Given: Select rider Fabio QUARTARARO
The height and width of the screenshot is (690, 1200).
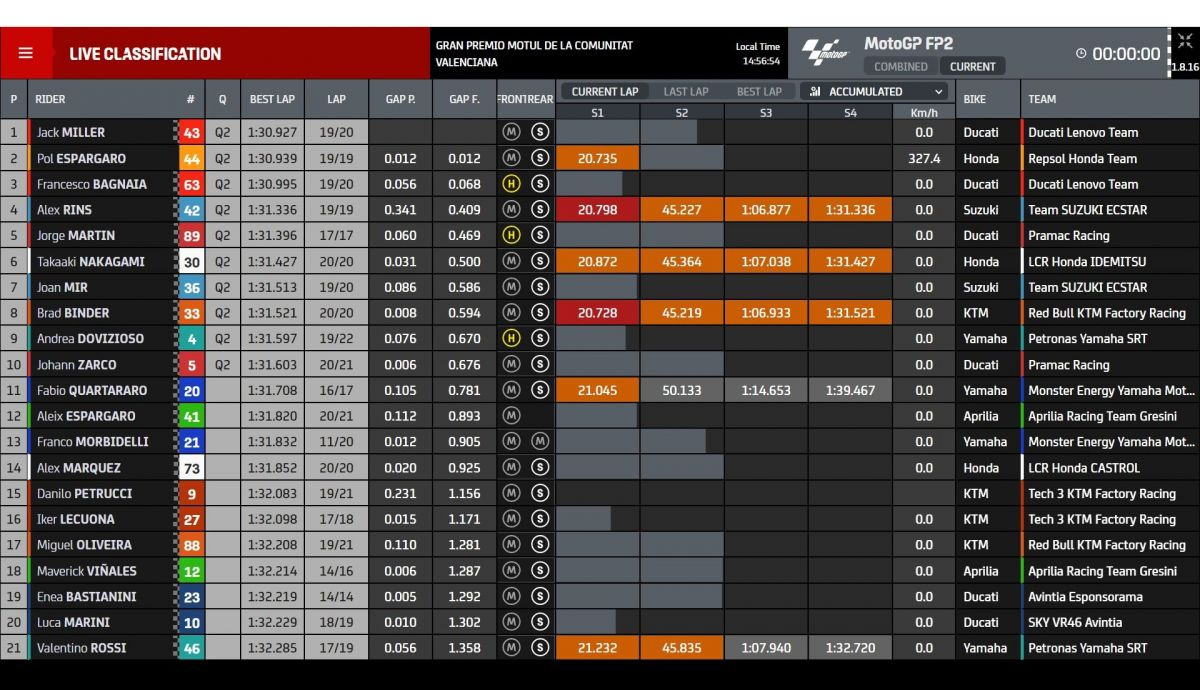Looking at the screenshot, I should (x=91, y=390).
